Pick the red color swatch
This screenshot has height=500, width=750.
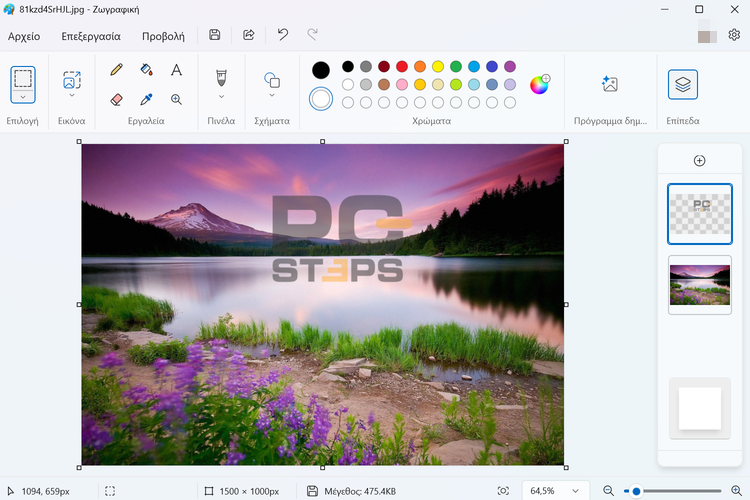tap(402, 67)
